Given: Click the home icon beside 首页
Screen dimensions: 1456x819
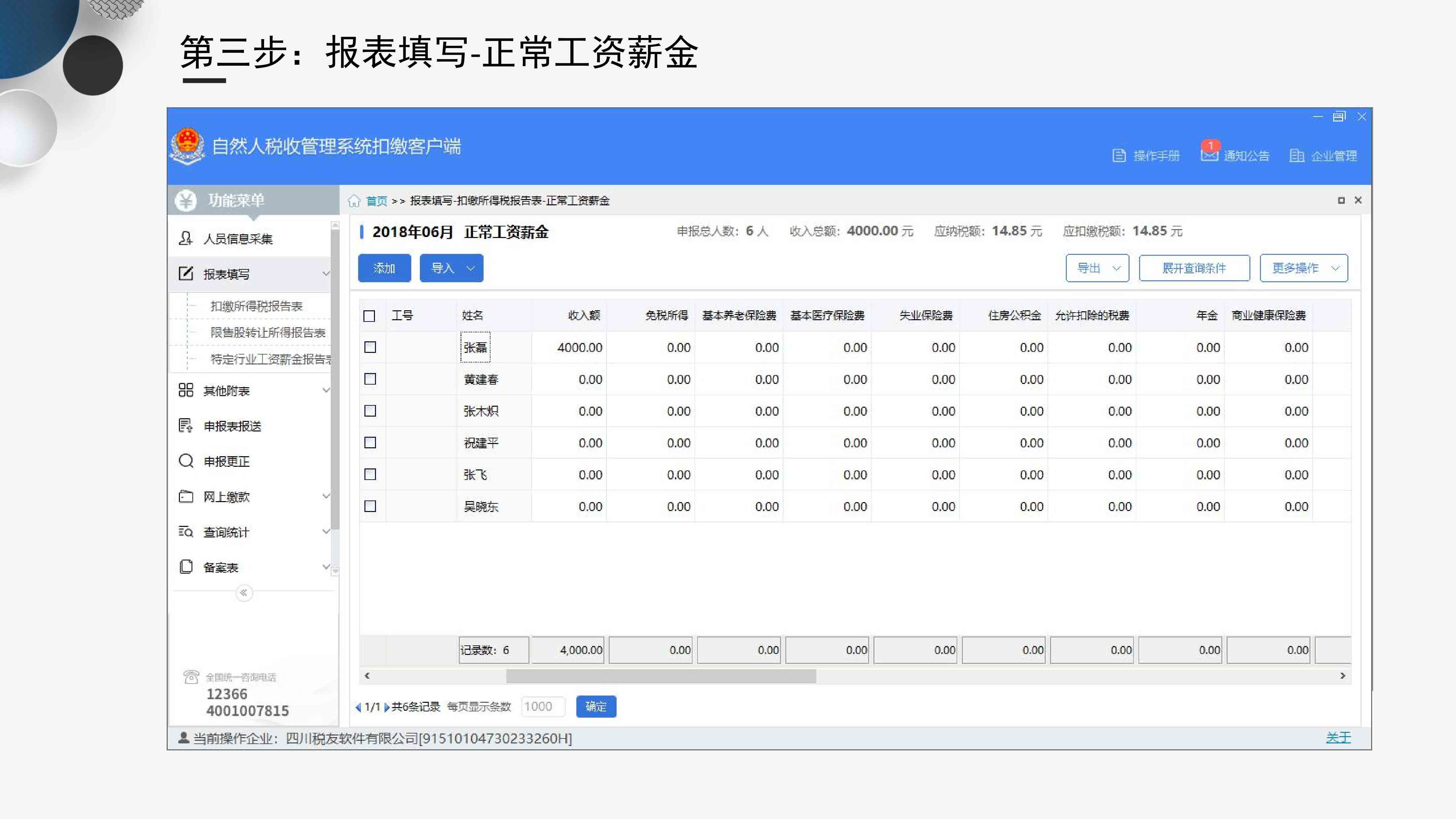Looking at the screenshot, I should (x=354, y=201).
